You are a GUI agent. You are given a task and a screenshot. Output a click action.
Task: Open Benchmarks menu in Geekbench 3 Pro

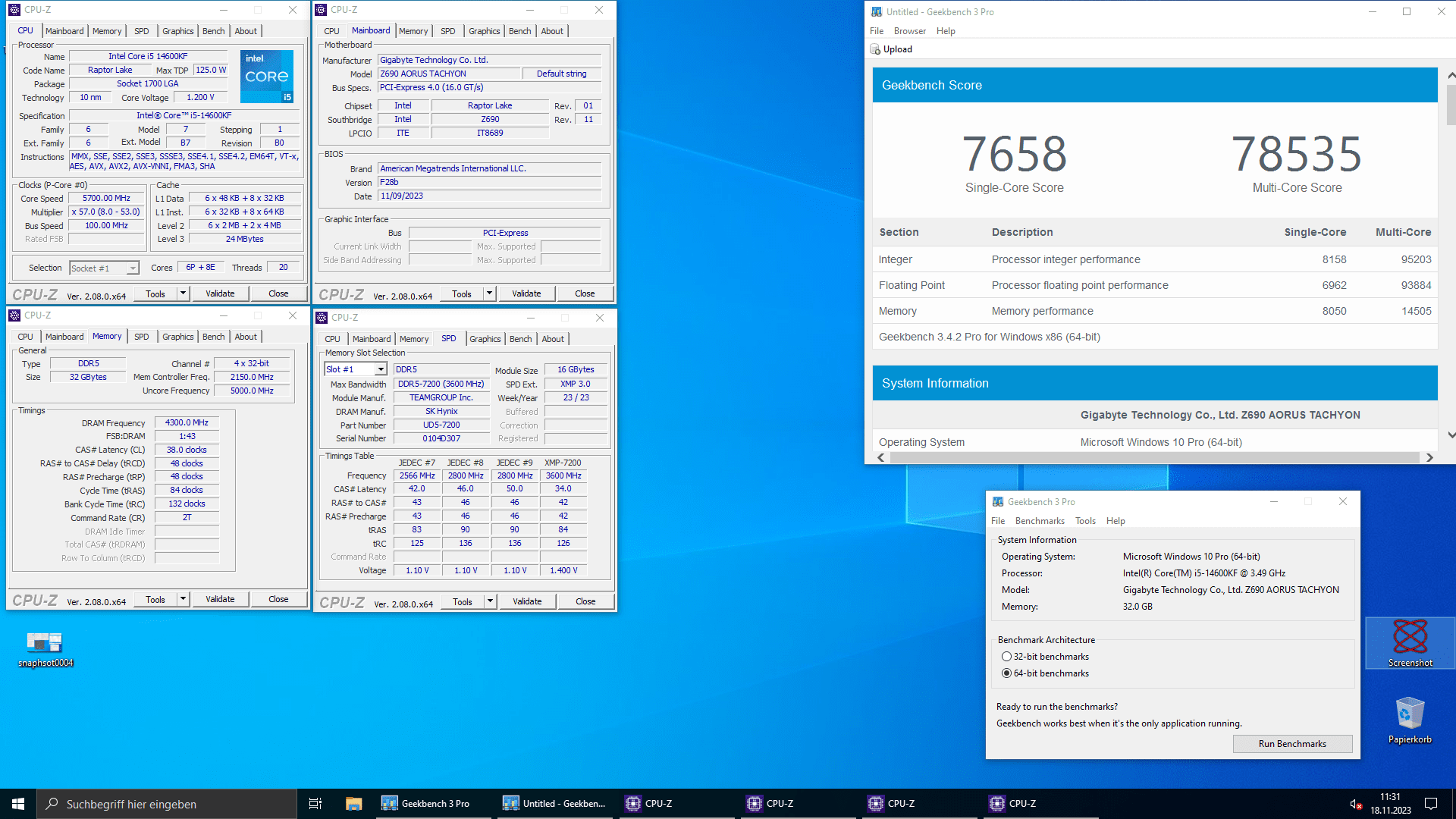[1040, 521]
